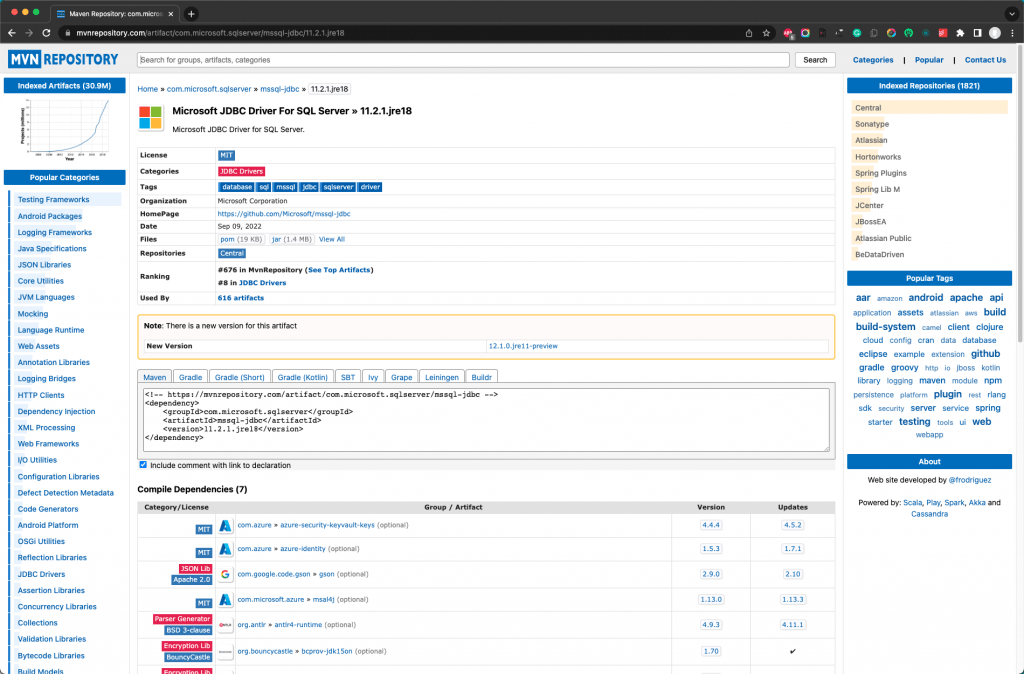This screenshot has width=1024, height=674.
Task: Click version 2.9.0 of gson
Action: coord(711,574)
